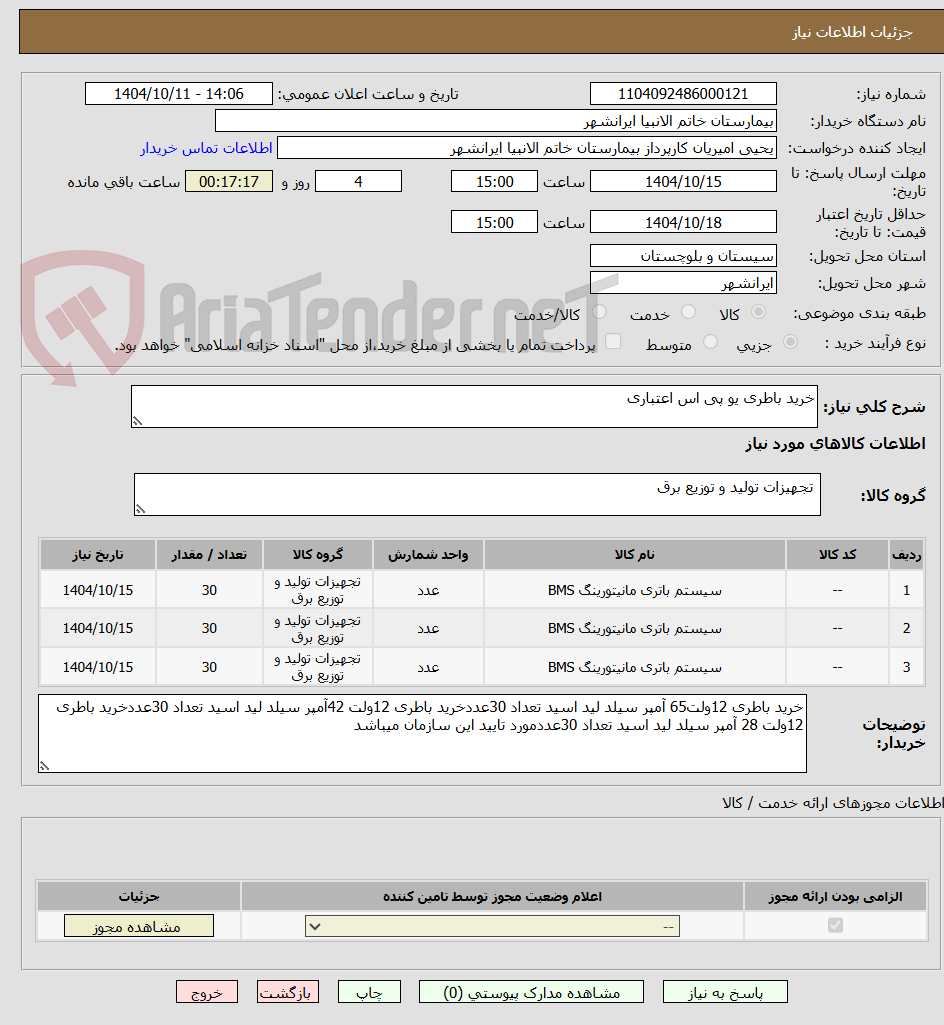Click the پاسخ به نیاز button
The height and width of the screenshot is (1025, 944).
click(x=725, y=992)
